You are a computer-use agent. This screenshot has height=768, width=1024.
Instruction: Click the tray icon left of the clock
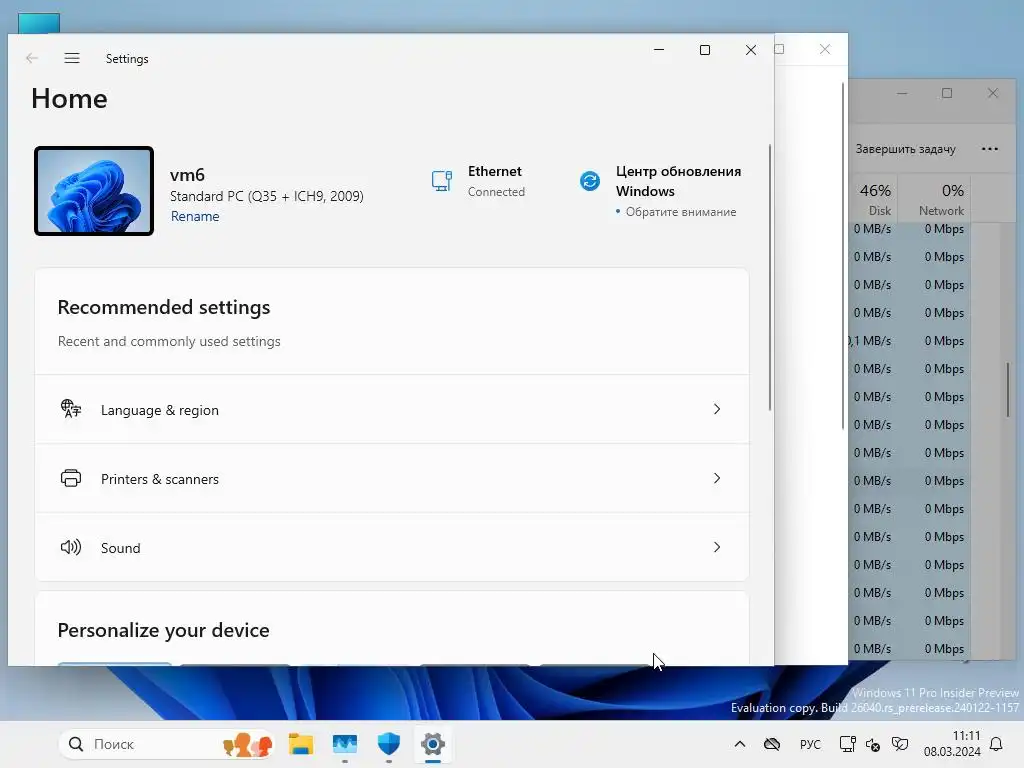click(x=900, y=744)
